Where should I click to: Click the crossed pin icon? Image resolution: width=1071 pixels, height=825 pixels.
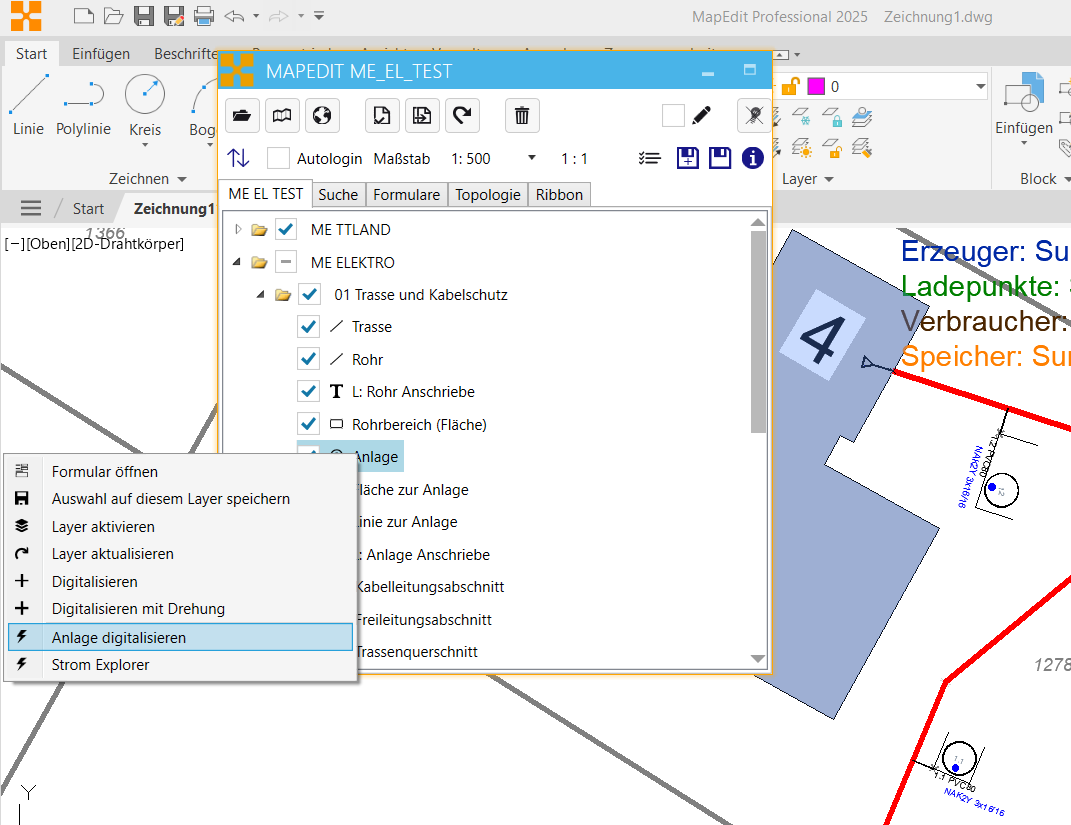point(754,115)
